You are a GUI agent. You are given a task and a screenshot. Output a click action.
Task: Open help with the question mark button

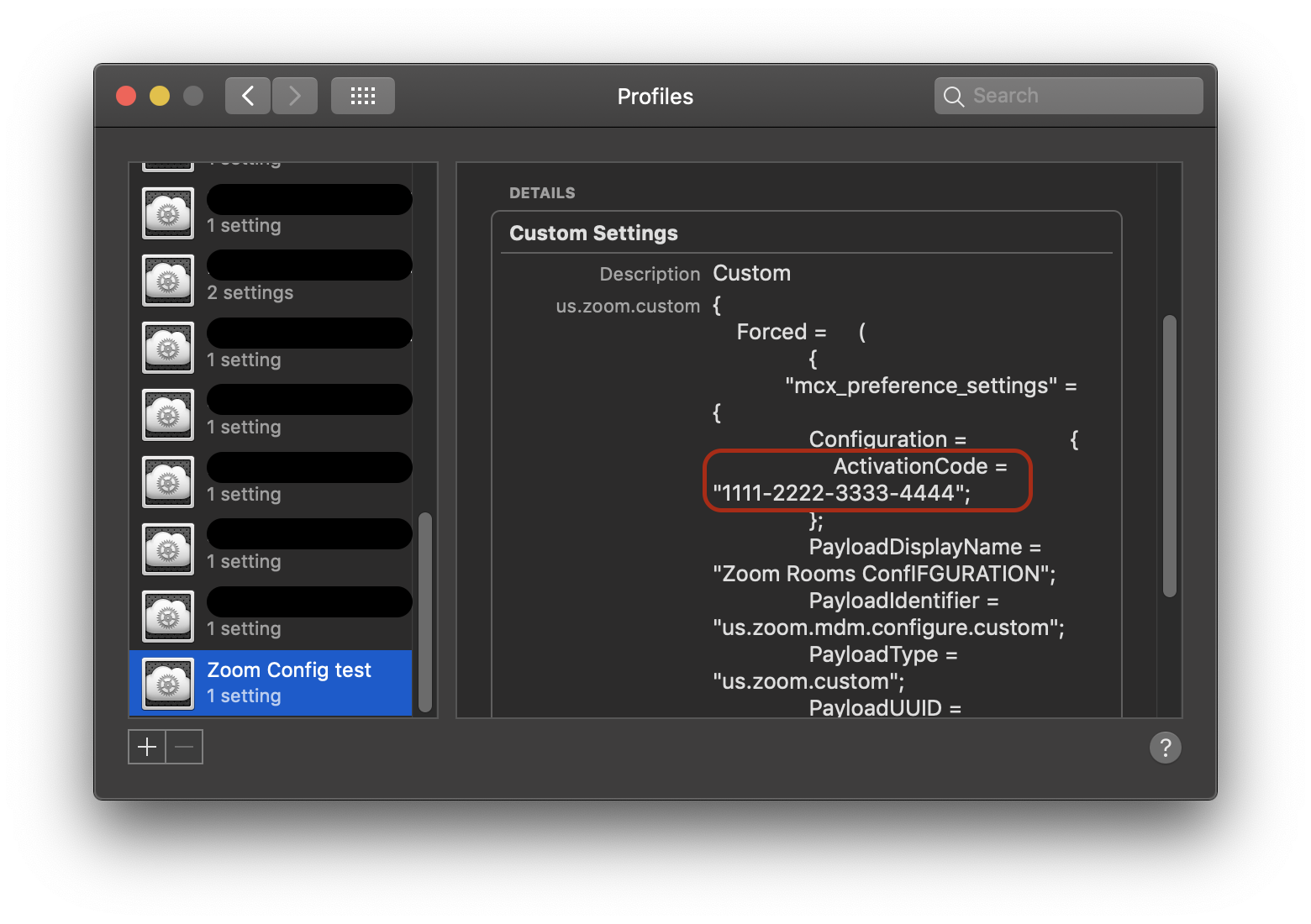coord(1166,747)
